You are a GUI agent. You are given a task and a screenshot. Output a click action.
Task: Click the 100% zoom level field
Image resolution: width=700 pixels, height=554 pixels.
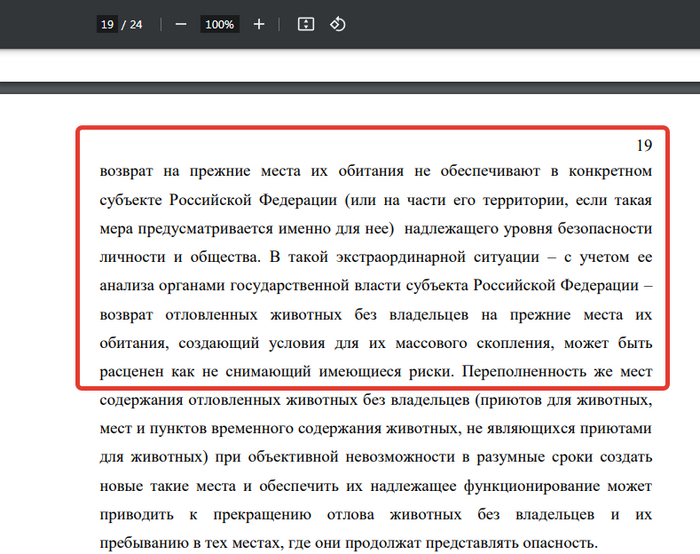[219, 24]
